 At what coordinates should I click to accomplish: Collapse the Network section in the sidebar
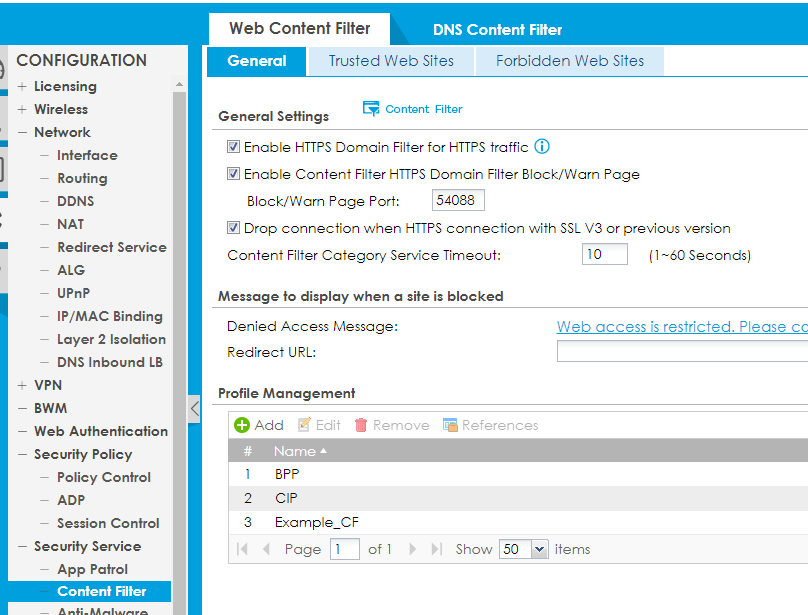[22, 131]
